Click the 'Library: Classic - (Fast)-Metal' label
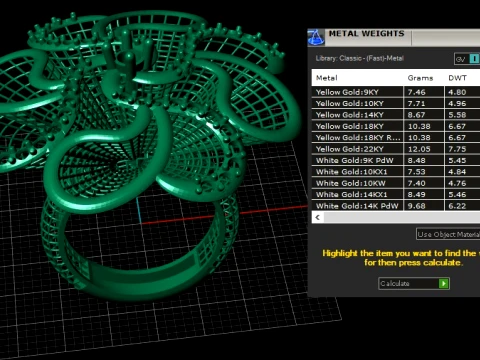 click(x=360, y=58)
